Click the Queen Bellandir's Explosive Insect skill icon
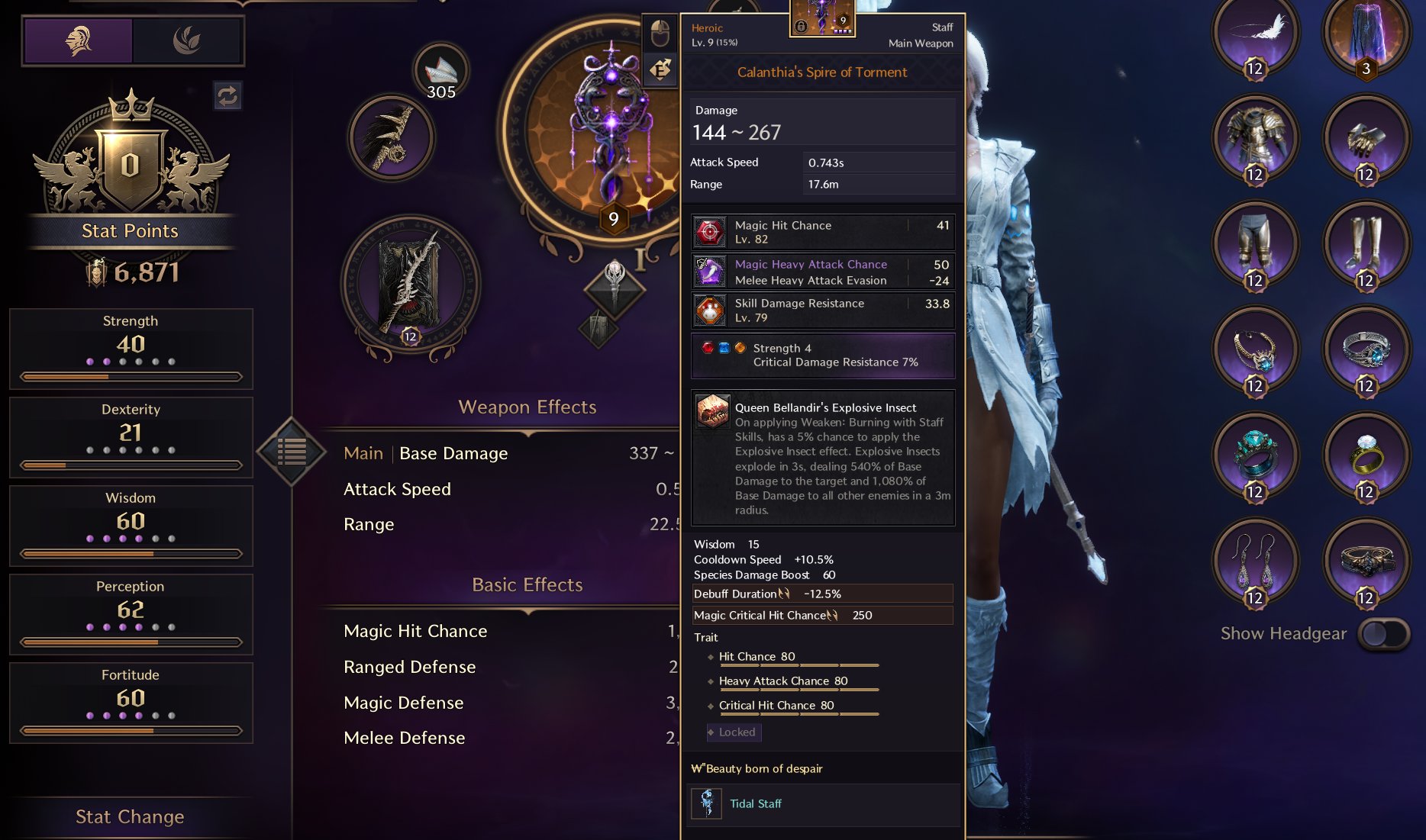Image resolution: width=1426 pixels, height=840 pixels. click(x=712, y=412)
